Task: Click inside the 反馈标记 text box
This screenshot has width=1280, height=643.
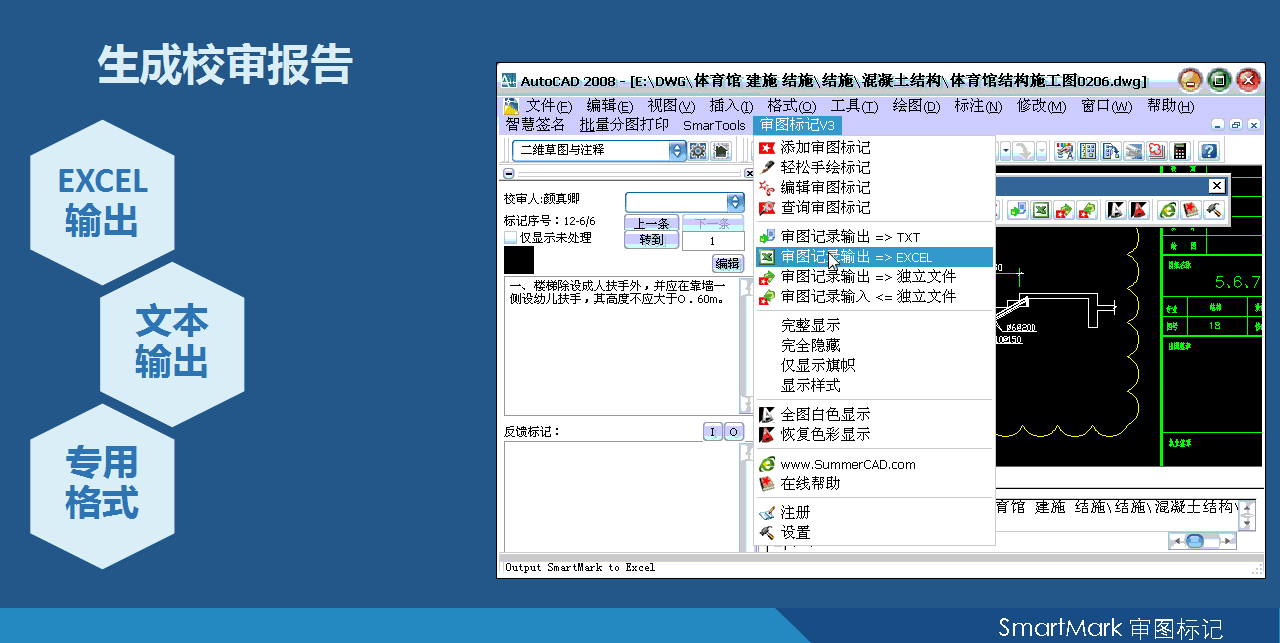Action: pos(621,497)
